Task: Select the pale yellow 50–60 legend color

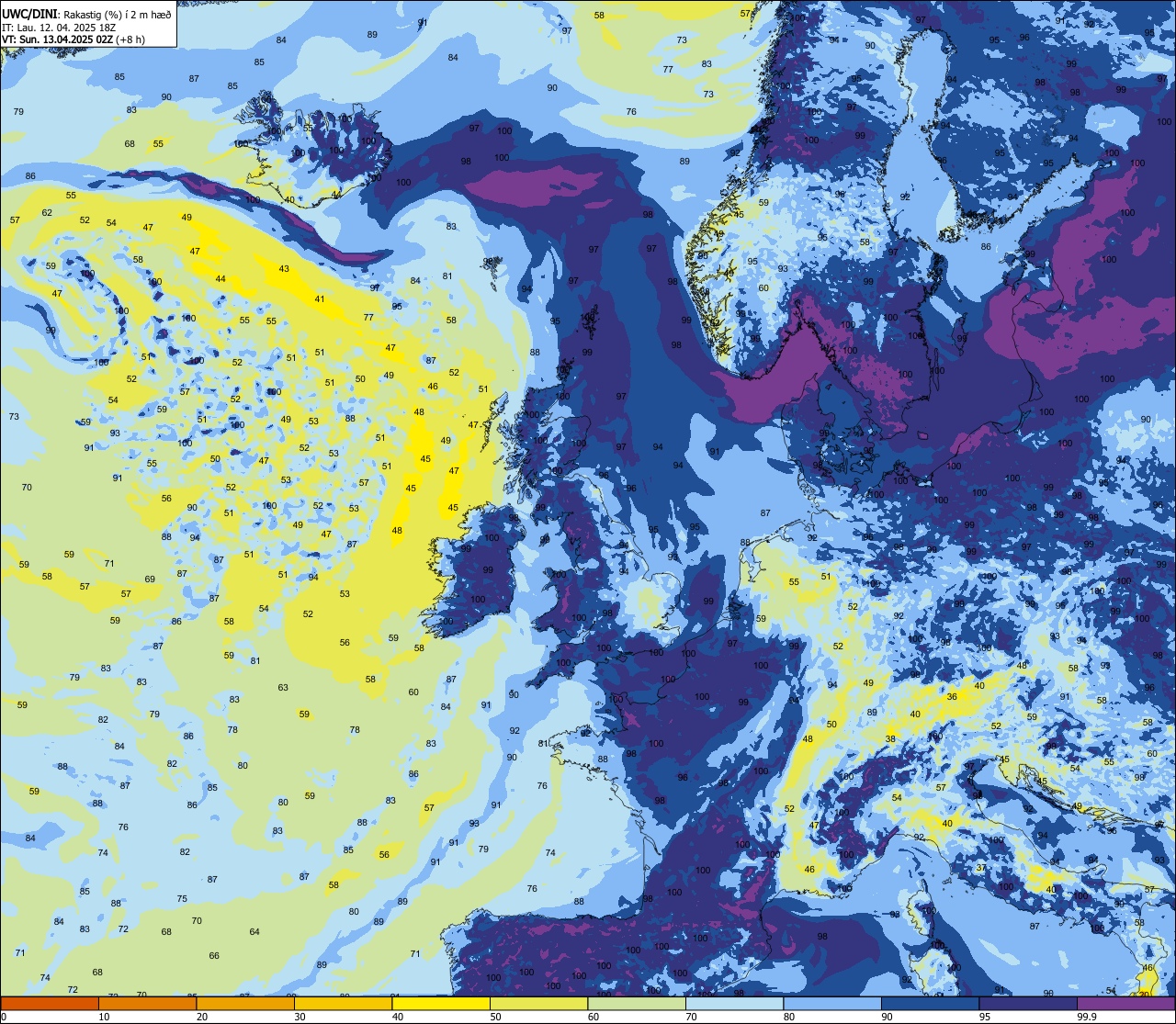Action: (x=538, y=1003)
